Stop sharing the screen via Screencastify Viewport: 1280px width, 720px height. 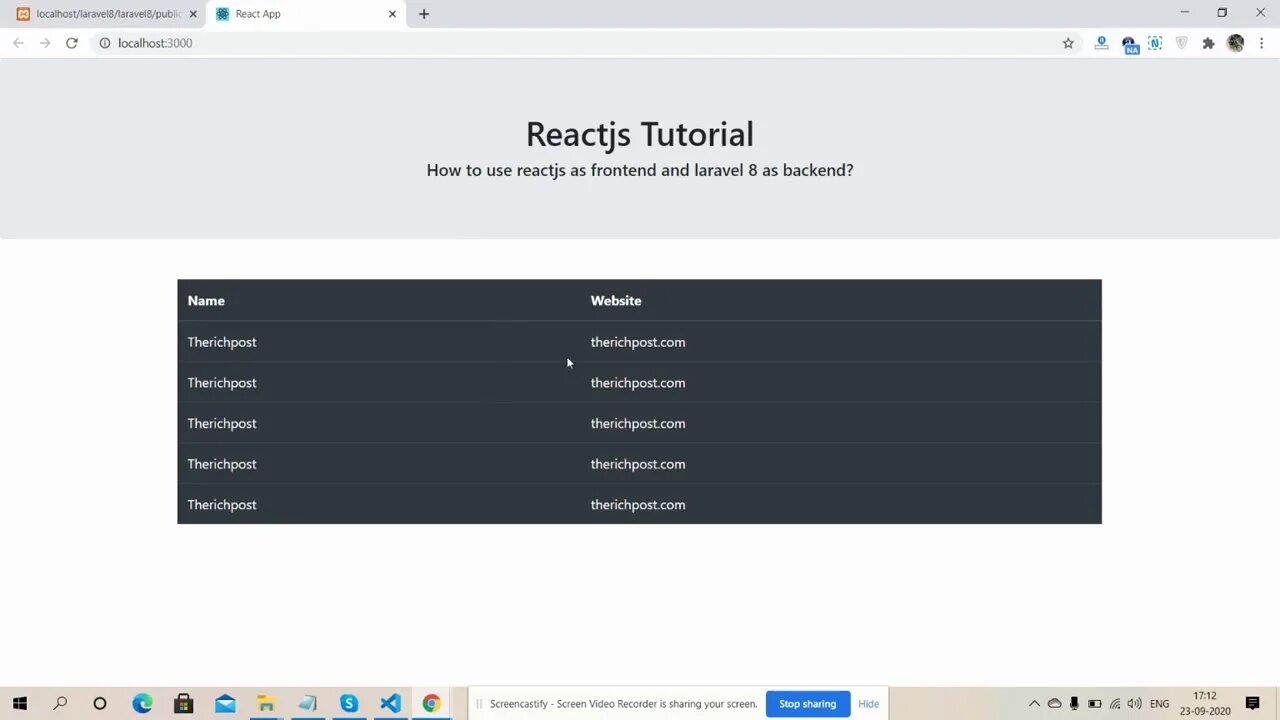coord(807,704)
